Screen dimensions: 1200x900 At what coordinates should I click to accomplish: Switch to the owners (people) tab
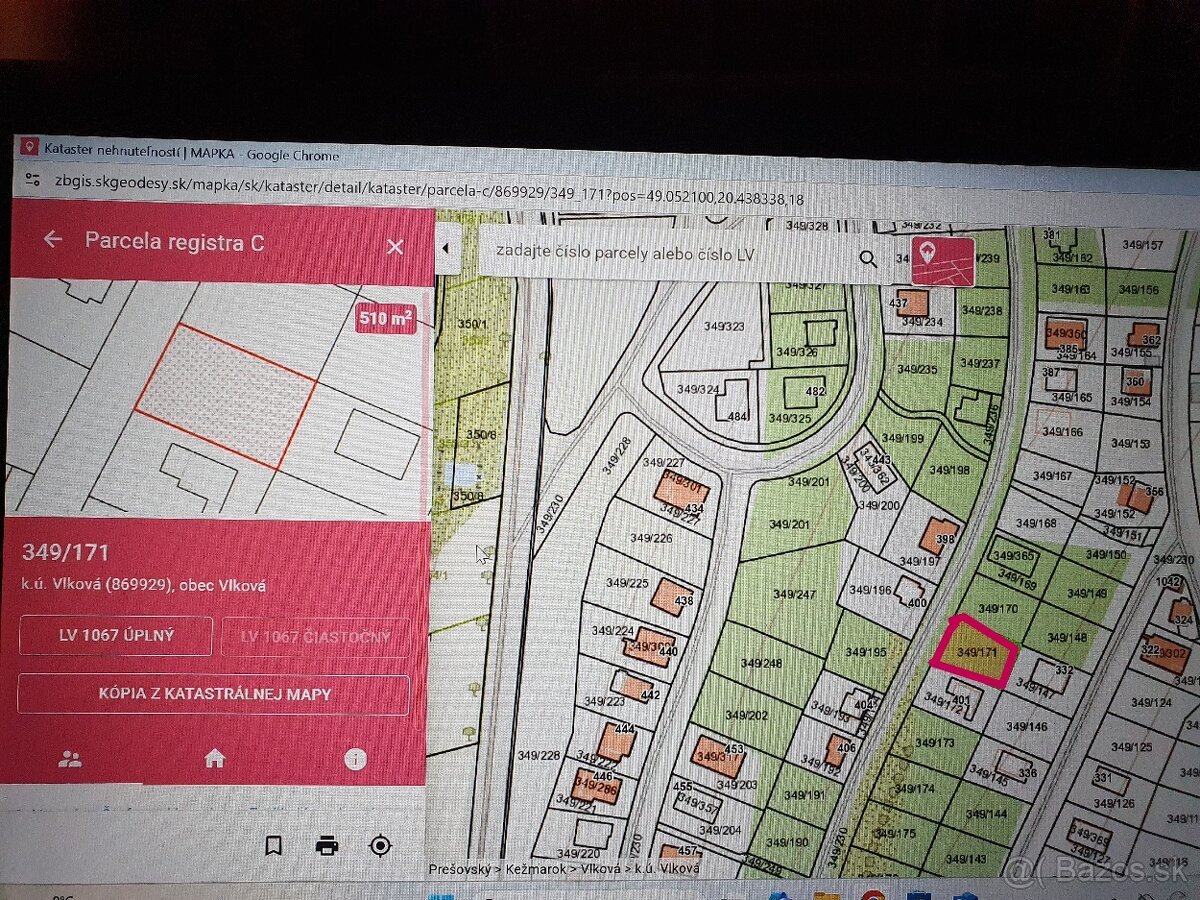[70, 759]
